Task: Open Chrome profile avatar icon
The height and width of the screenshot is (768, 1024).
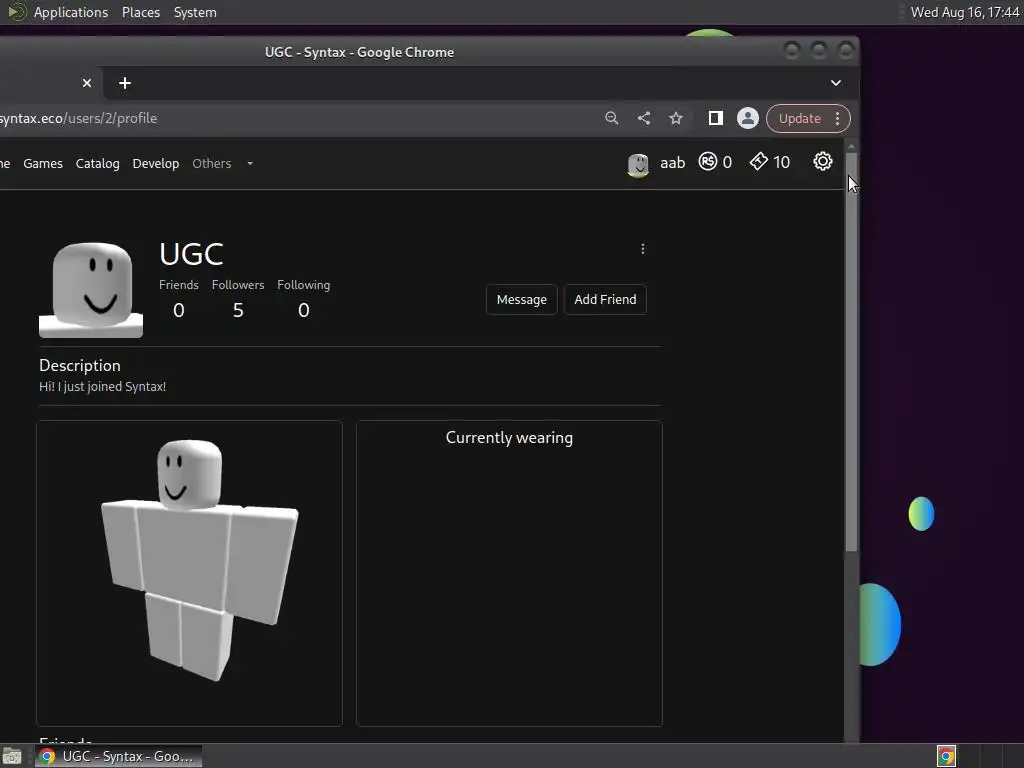Action: click(748, 118)
